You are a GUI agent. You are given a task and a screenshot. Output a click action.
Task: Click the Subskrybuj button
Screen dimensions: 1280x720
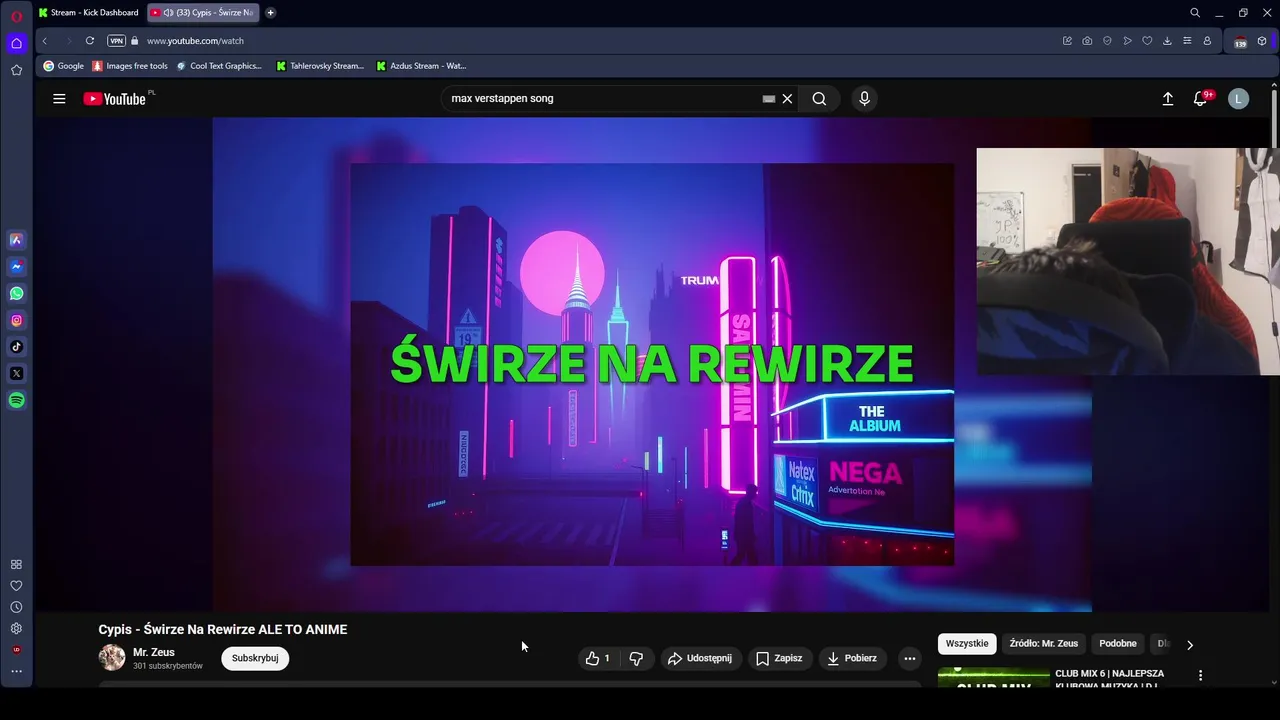pos(255,658)
